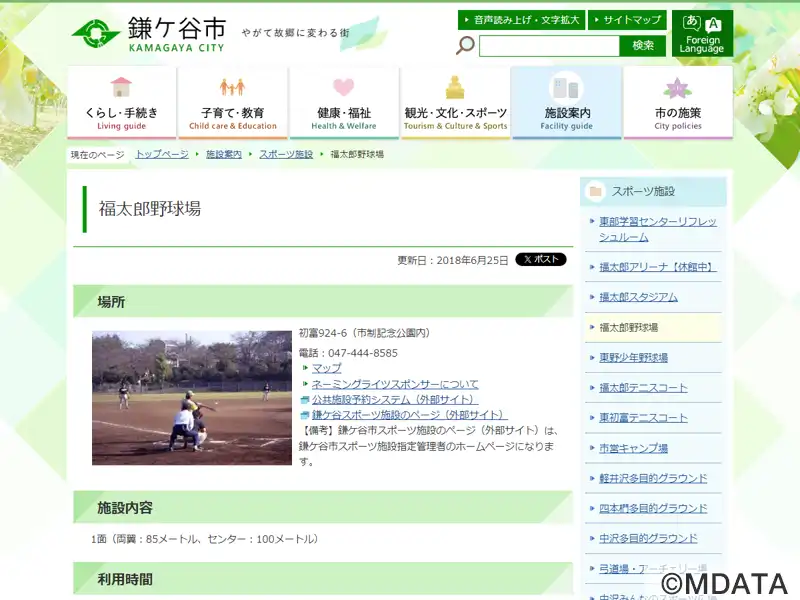
Task: Open the マップ link
Action: point(327,368)
